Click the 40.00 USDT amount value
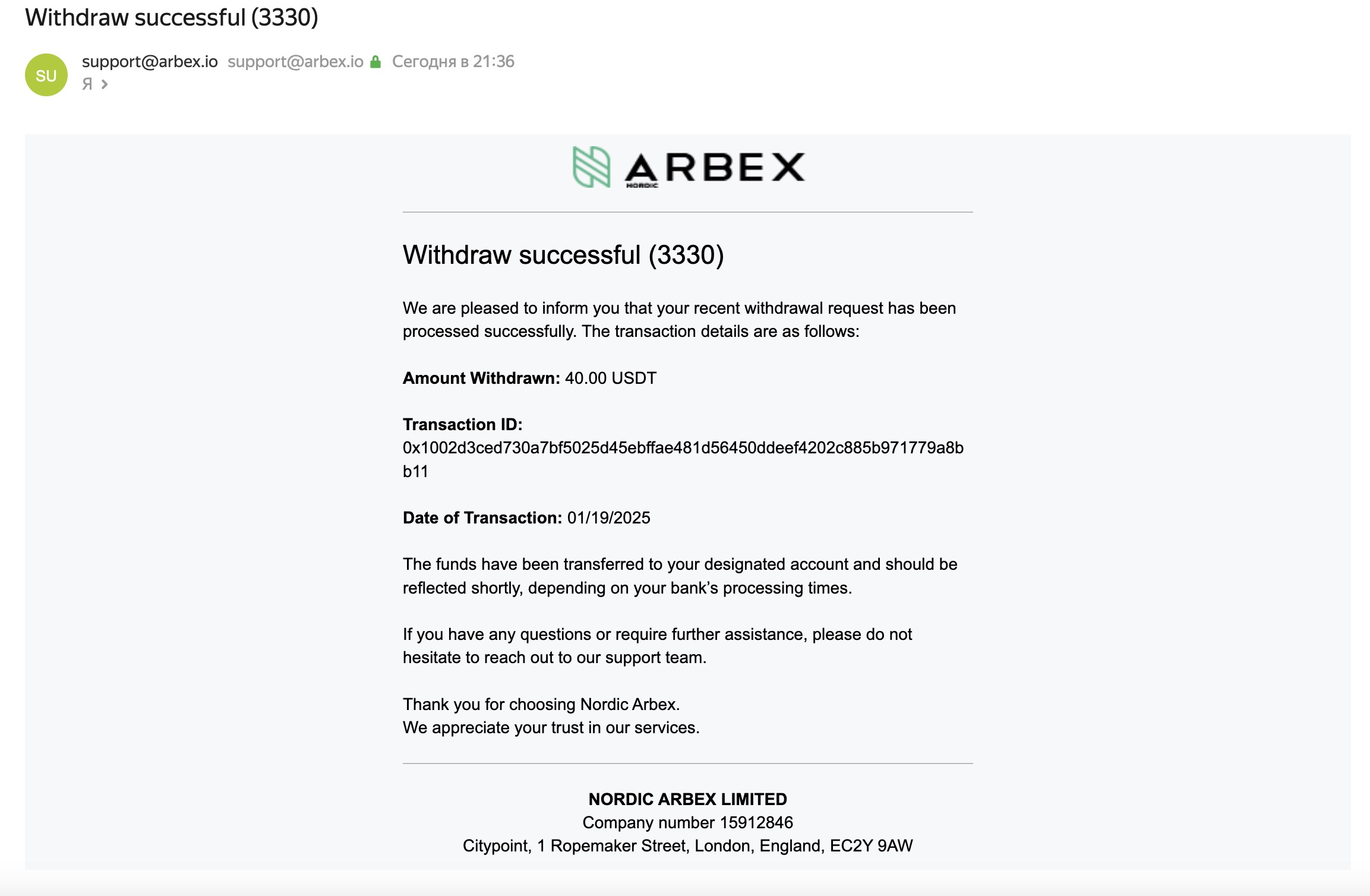The width and height of the screenshot is (1370, 896). coord(611,378)
